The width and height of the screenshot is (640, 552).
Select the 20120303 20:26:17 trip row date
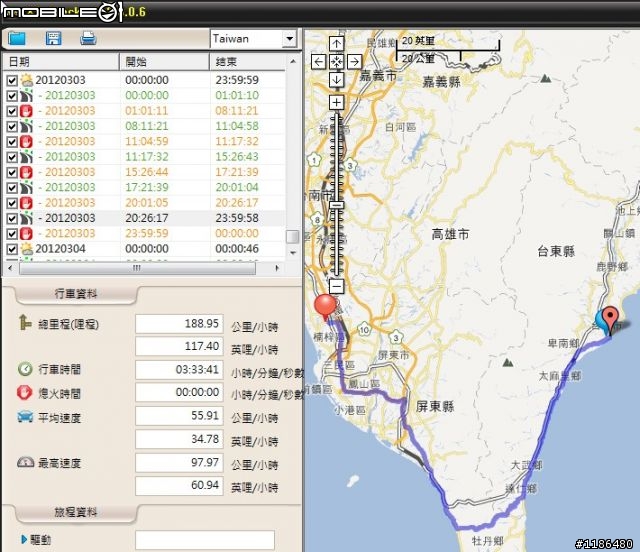point(70,218)
